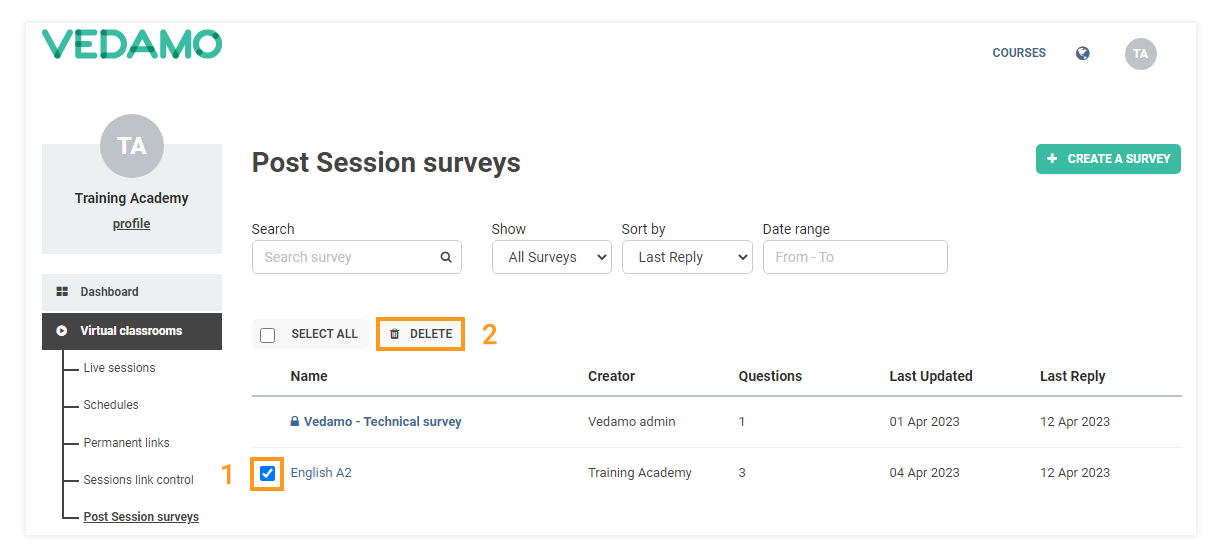Open the Vedamo - Technical survey link
This screenshot has width=1222, height=558.
pos(382,422)
